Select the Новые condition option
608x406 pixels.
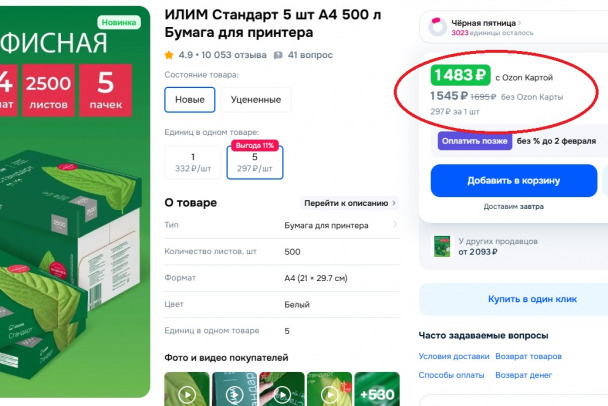pyautogui.click(x=190, y=100)
